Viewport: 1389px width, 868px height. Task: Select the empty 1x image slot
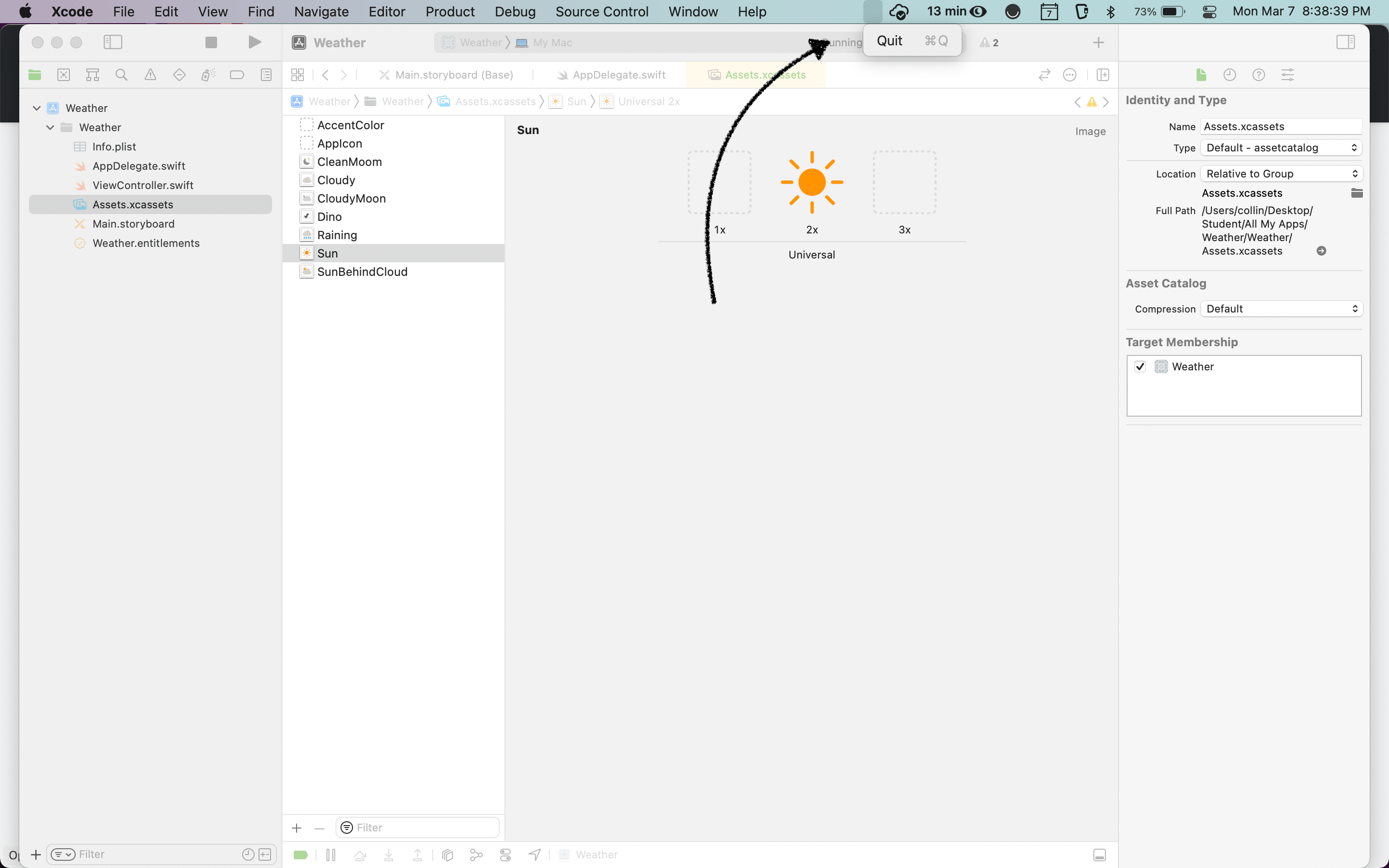(720, 182)
